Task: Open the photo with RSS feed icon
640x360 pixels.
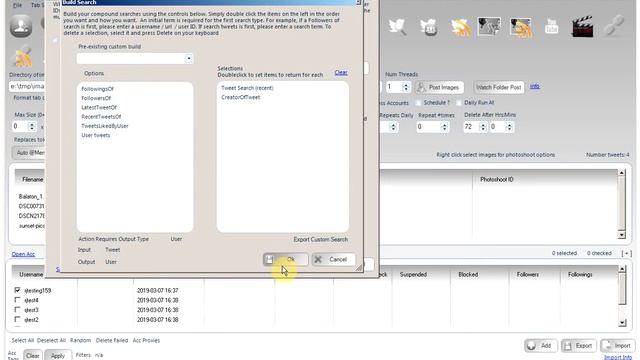Action: [x=521, y=27]
